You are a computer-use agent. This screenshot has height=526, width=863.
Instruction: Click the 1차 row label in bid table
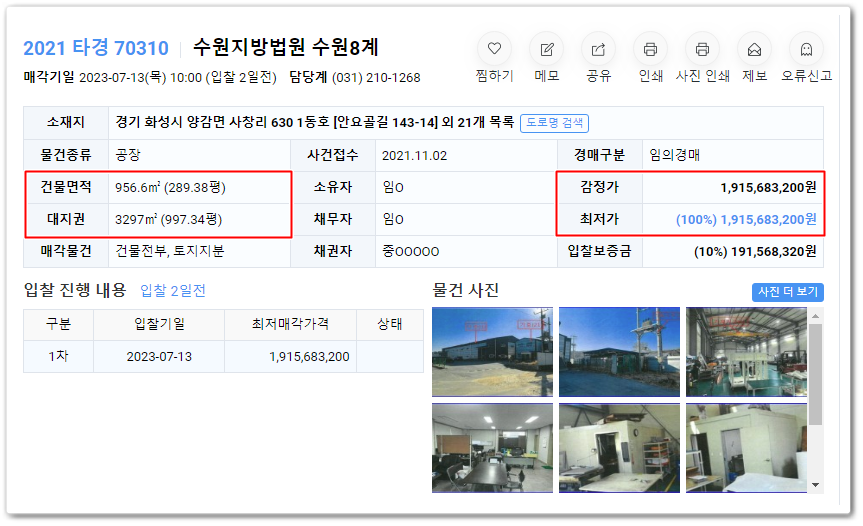pos(58,357)
